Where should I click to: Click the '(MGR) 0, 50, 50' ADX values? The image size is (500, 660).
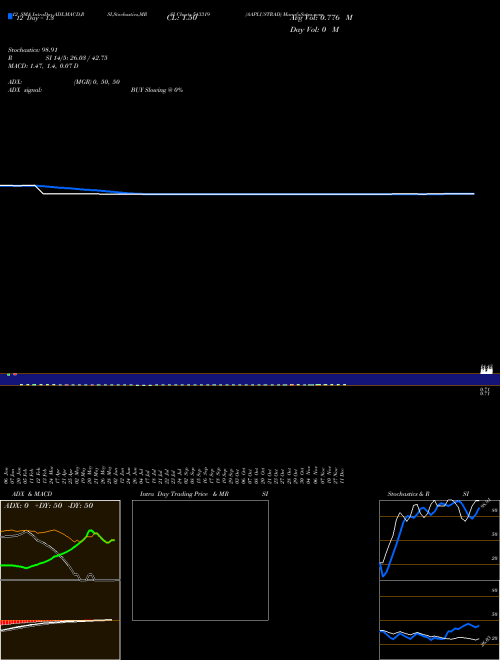click(97, 82)
